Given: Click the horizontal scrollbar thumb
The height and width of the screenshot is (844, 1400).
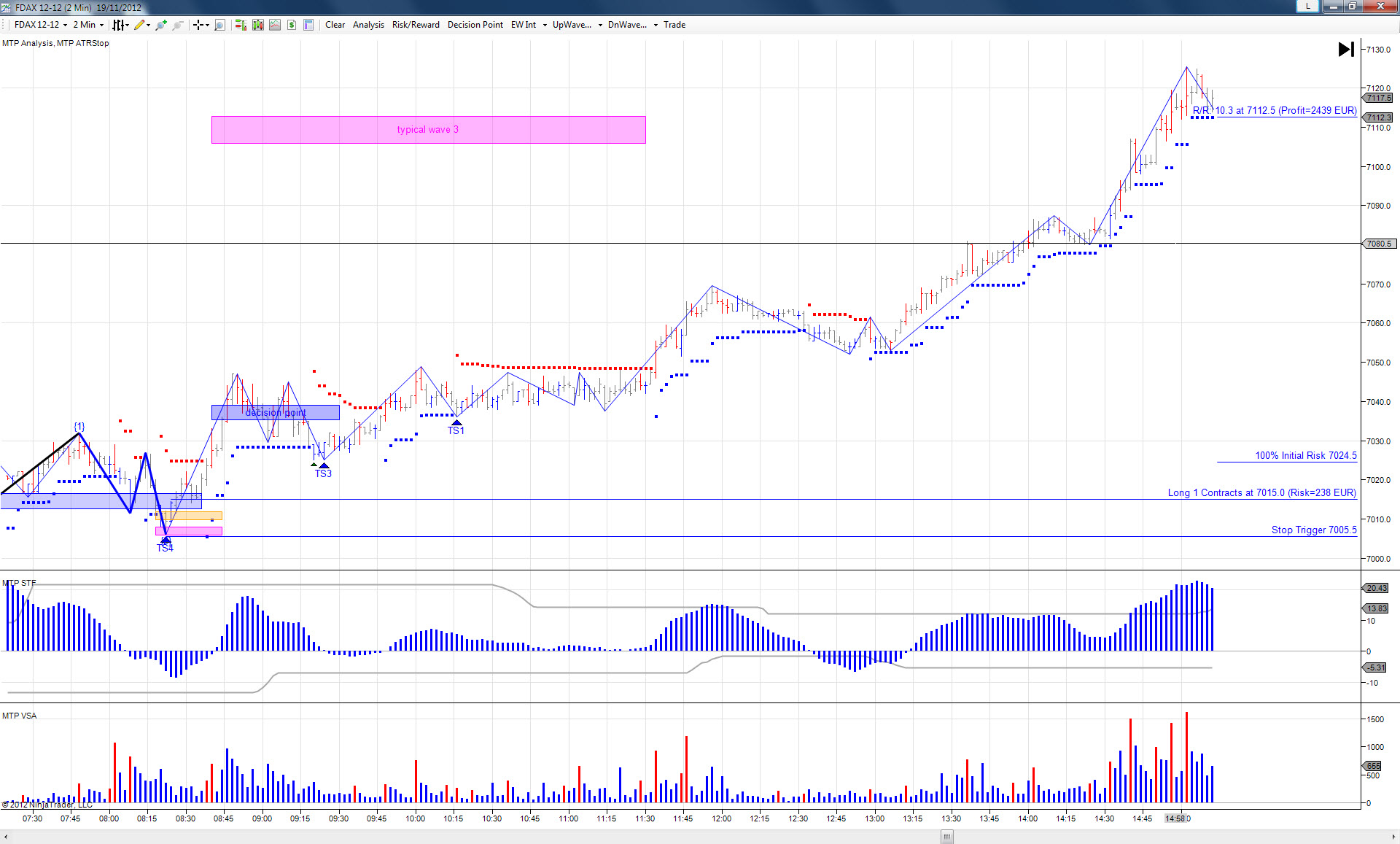Looking at the screenshot, I should pyautogui.click(x=947, y=837).
